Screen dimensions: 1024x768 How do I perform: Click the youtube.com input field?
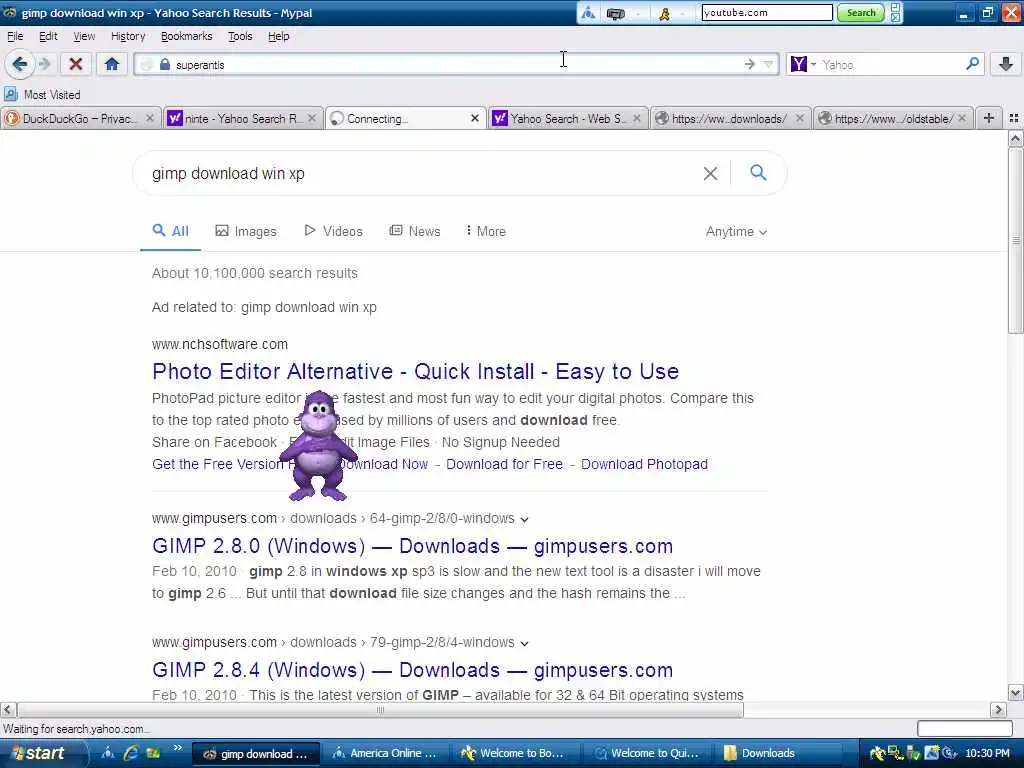(767, 12)
